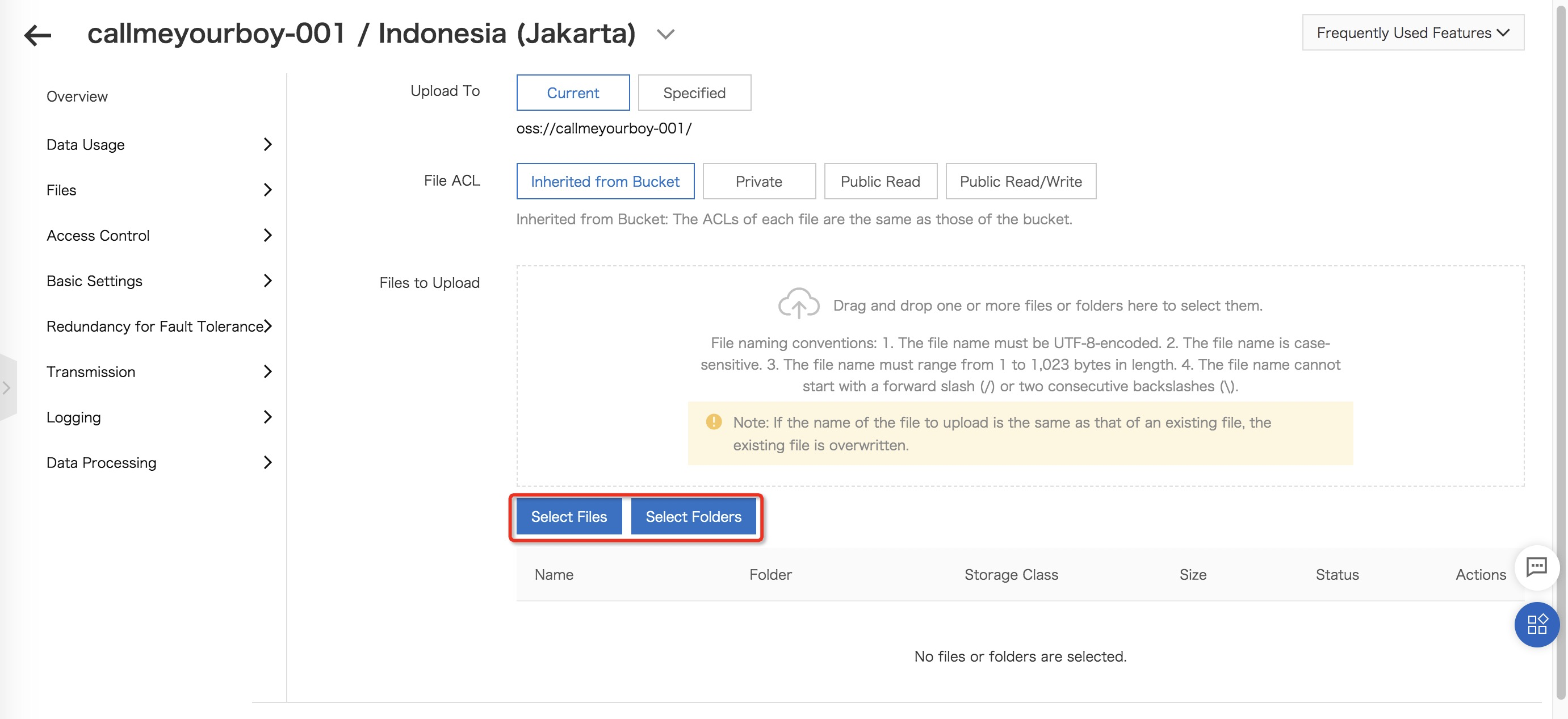
Task: Click the yellow warning note icon
Action: [x=714, y=421]
